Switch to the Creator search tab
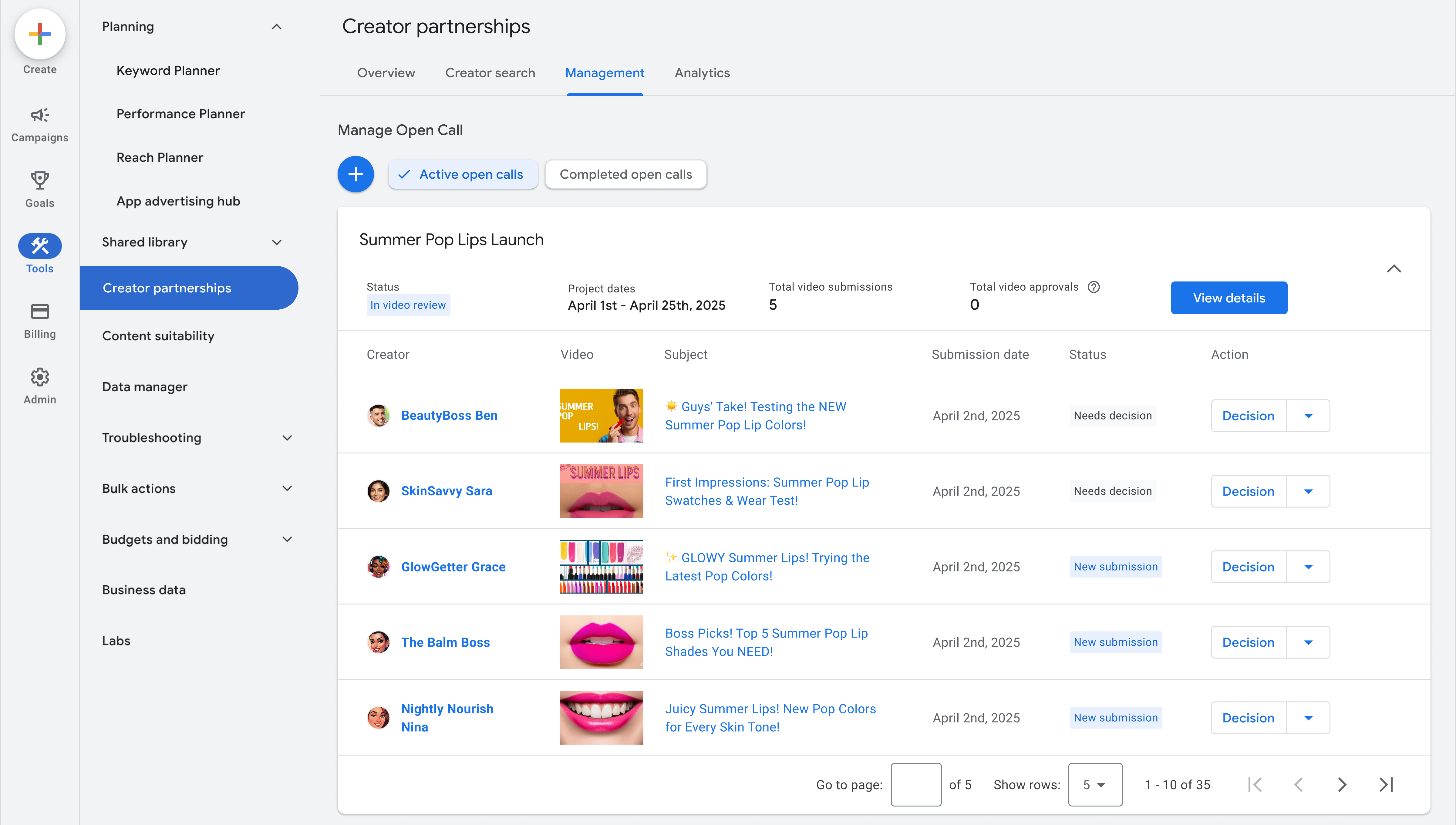 pyautogui.click(x=490, y=73)
